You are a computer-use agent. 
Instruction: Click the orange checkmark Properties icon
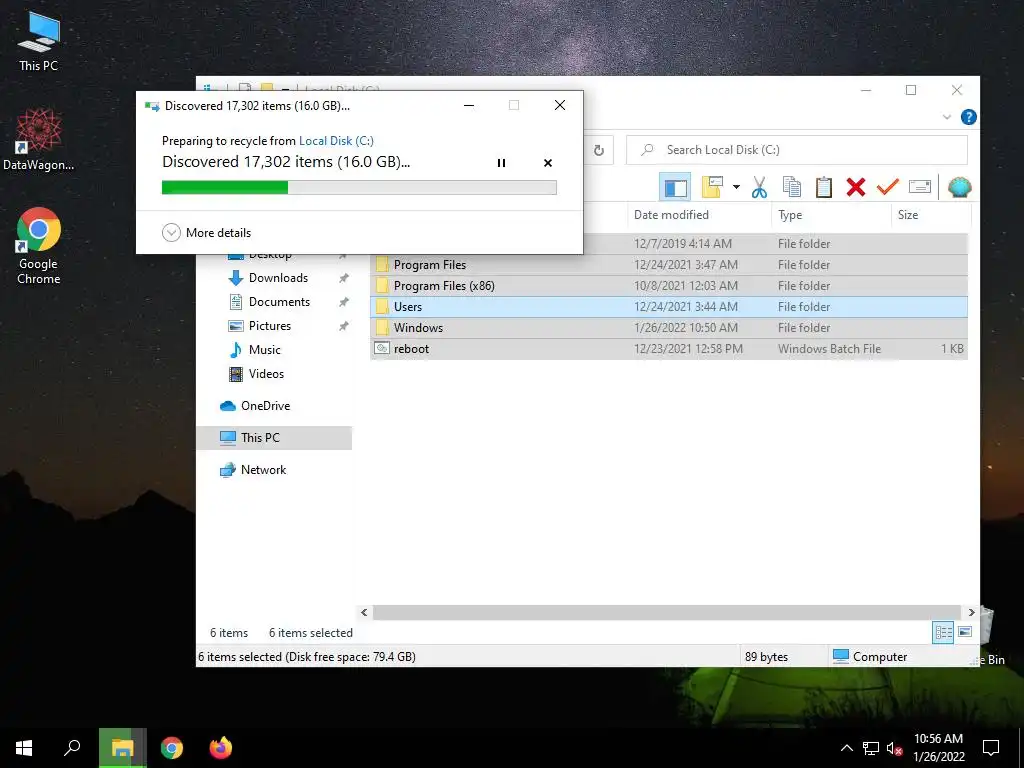click(x=888, y=187)
